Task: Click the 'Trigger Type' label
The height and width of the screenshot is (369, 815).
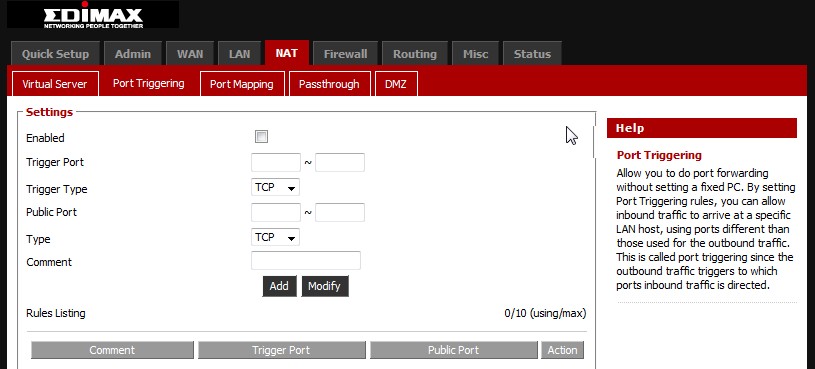Action: click(x=57, y=189)
